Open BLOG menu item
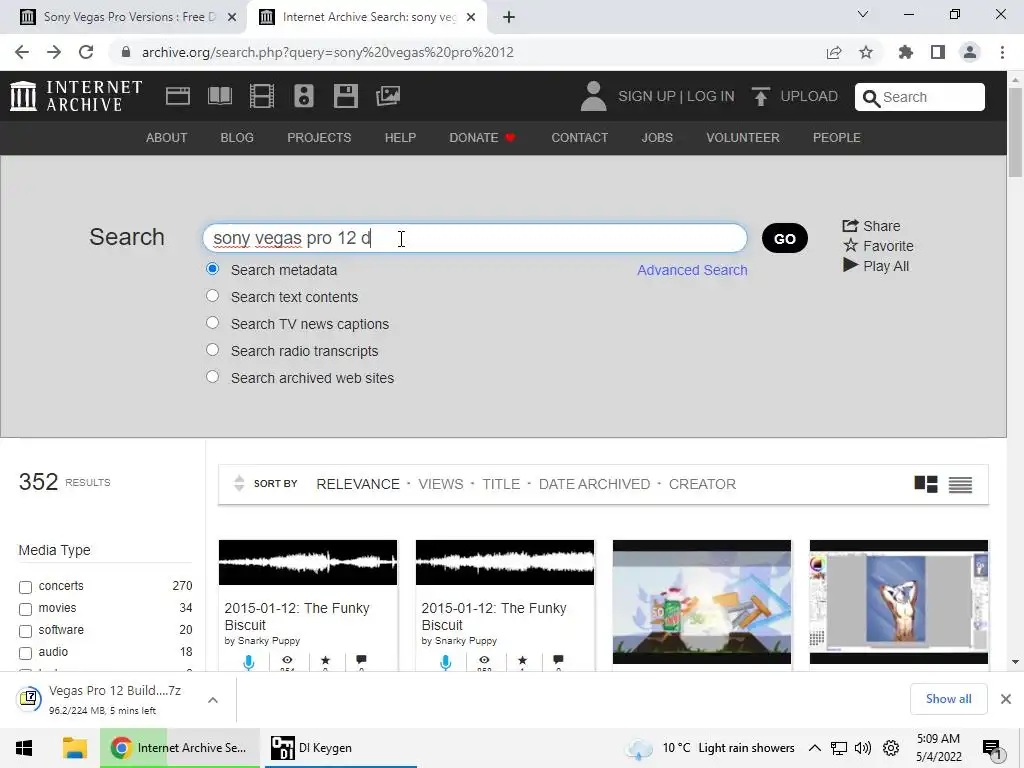The height and width of the screenshot is (768, 1024). click(237, 138)
